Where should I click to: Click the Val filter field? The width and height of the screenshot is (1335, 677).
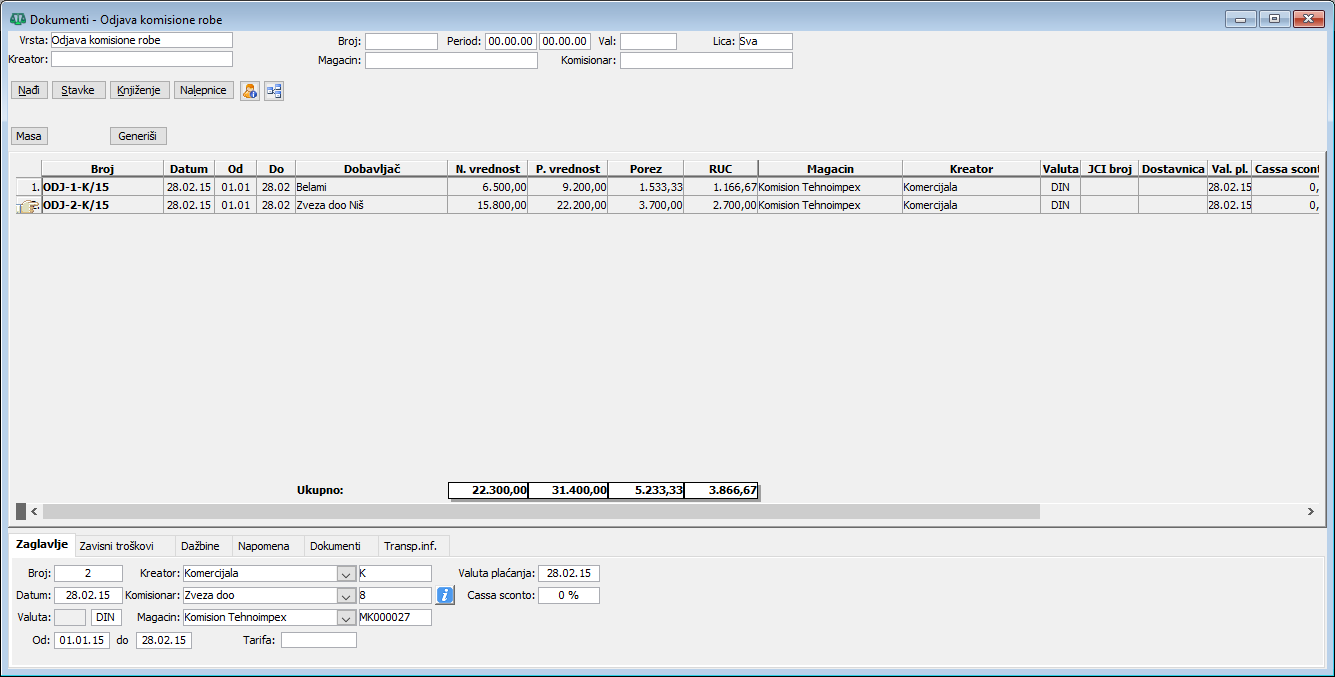[x=648, y=42]
